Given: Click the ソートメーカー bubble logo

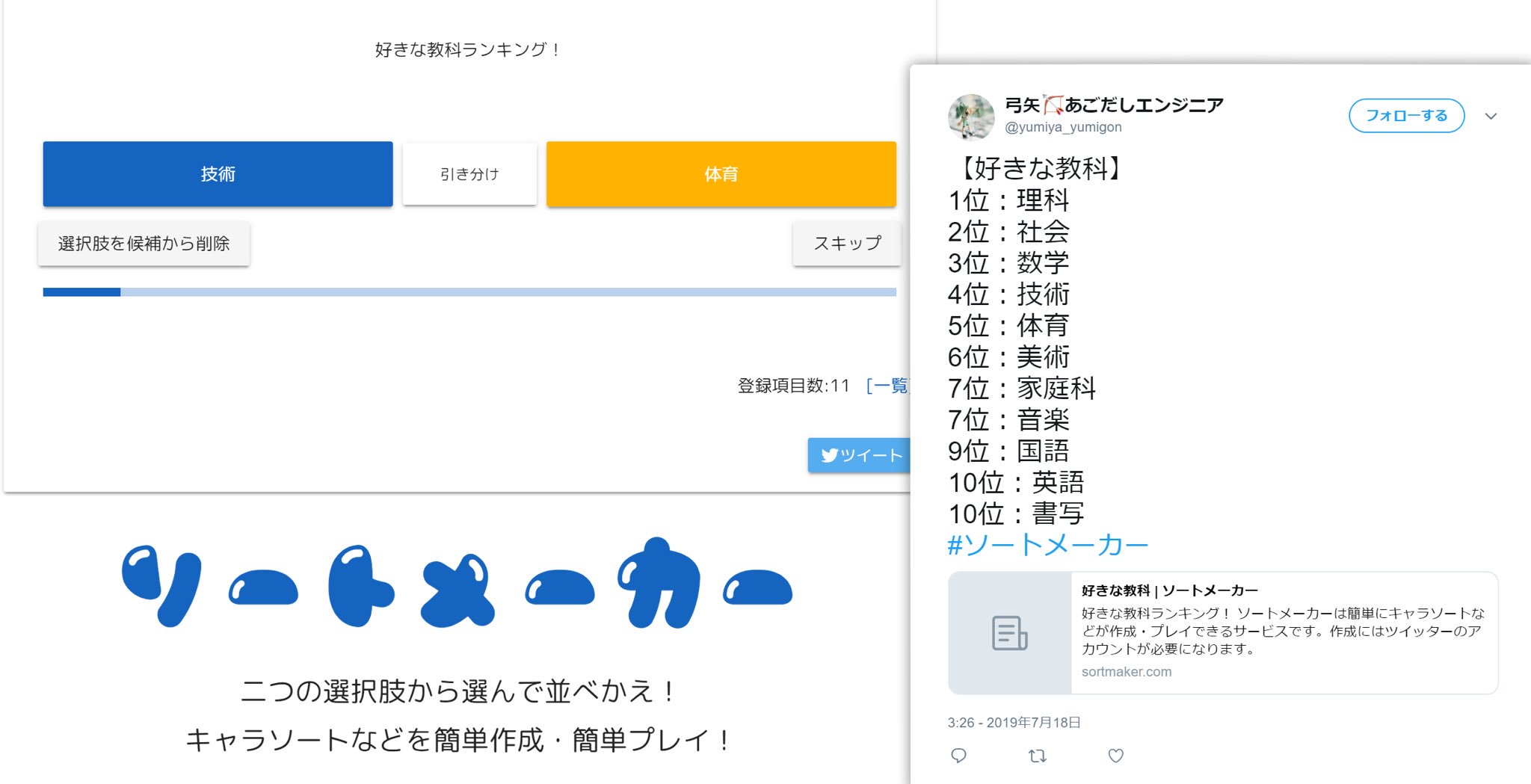Looking at the screenshot, I should click(x=458, y=583).
